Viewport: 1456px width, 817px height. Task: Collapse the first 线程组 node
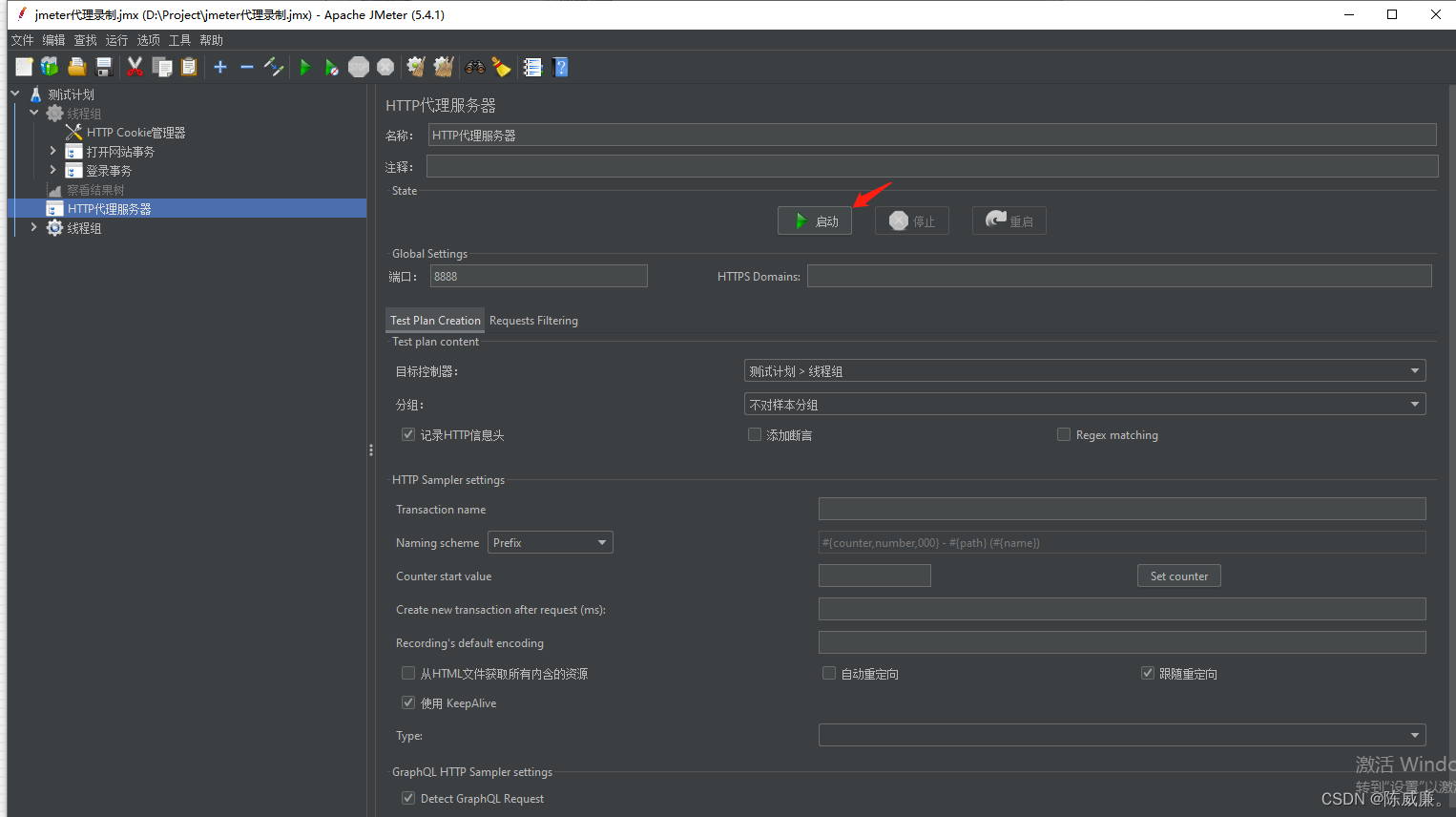pos(34,113)
